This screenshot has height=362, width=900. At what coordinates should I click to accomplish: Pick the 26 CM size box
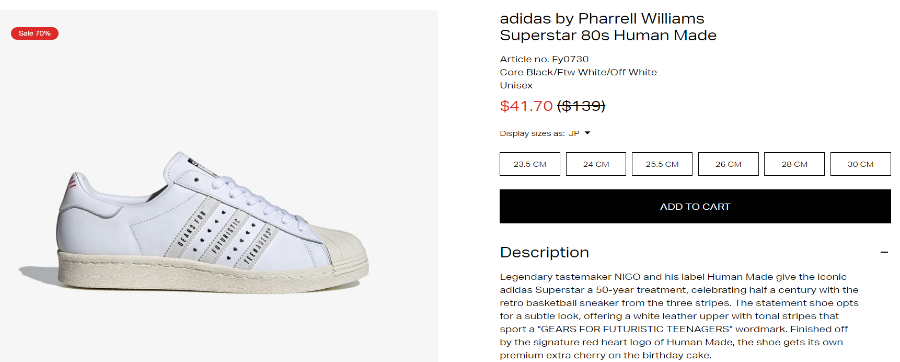(x=728, y=164)
